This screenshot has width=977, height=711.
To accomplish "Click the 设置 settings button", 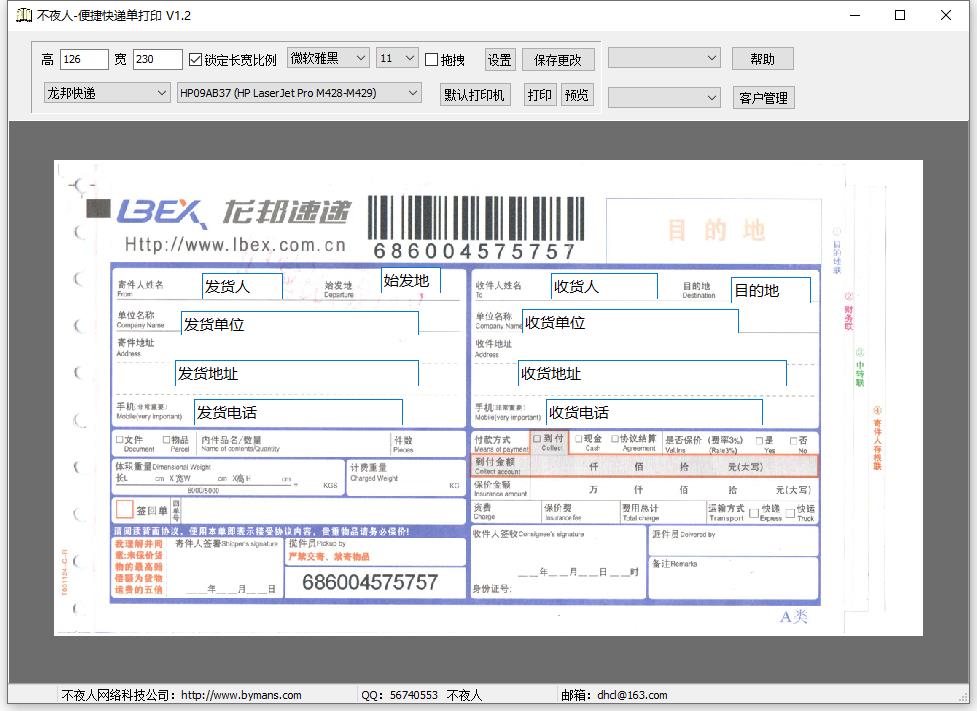I will point(500,60).
